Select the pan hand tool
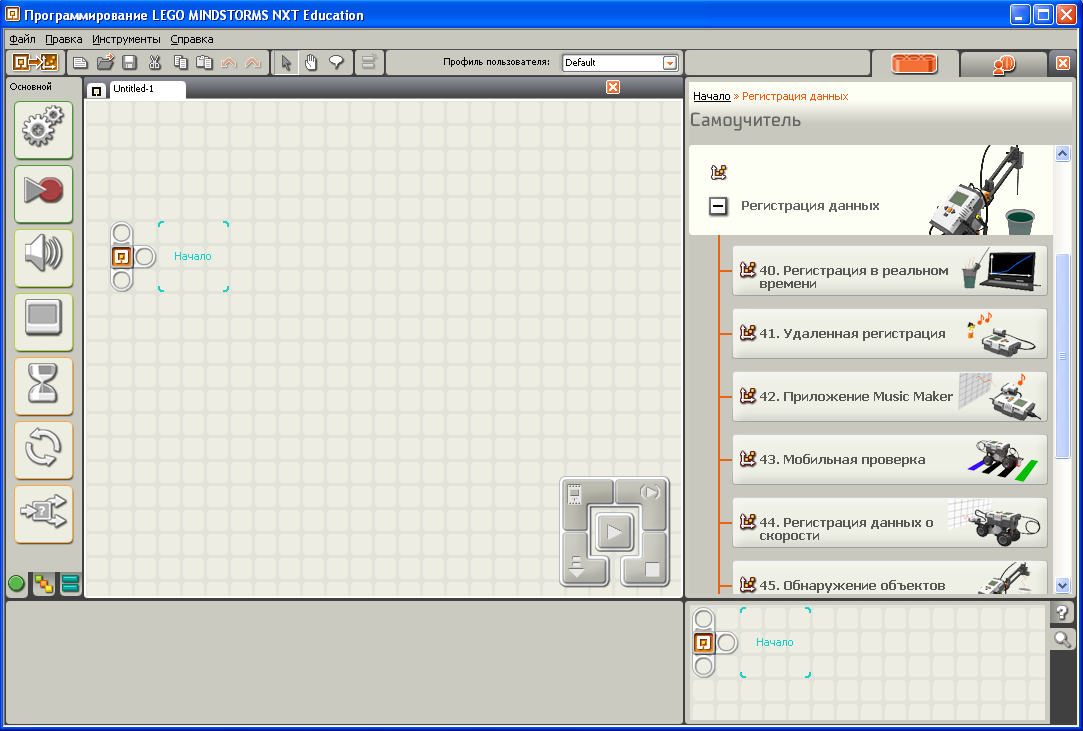Image resolution: width=1083 pixels, height=731 pixels. tap(312, 63)
